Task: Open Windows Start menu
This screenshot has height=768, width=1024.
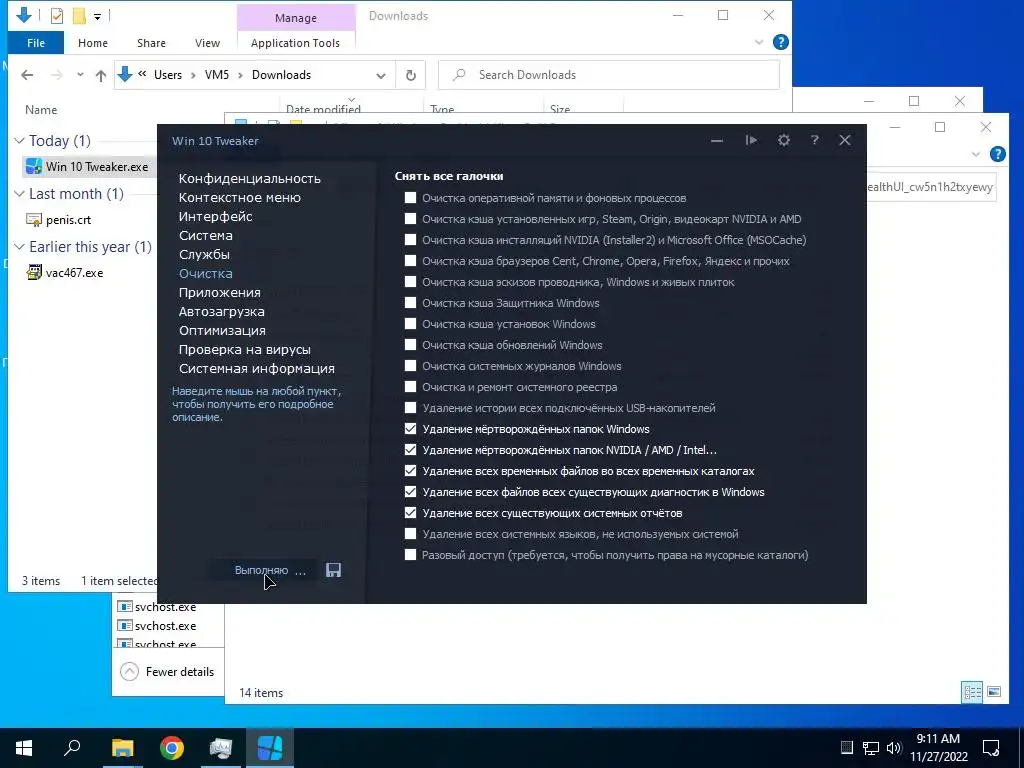Action: click(x=24, y=748)
